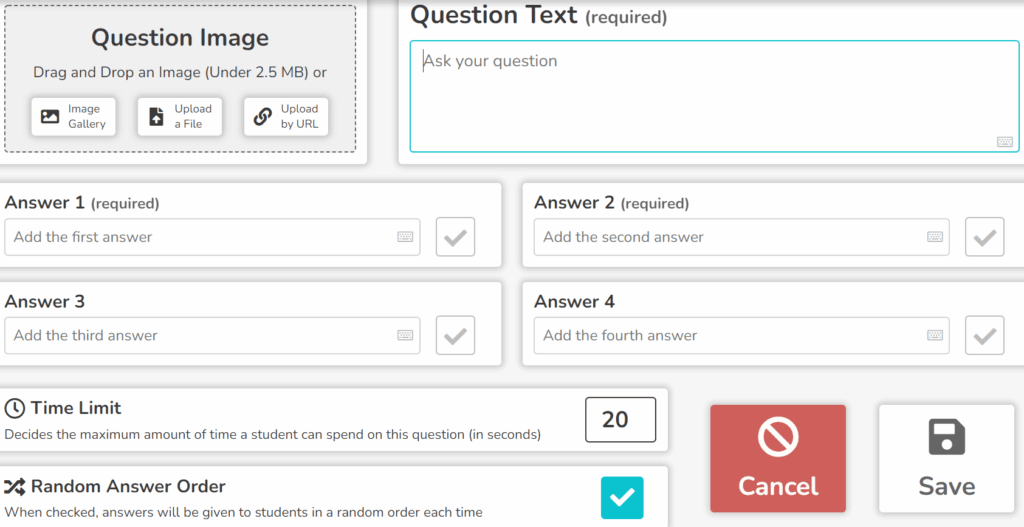
Task: Open keyboard icon in Answer 1 field
Action: [405, 237]
